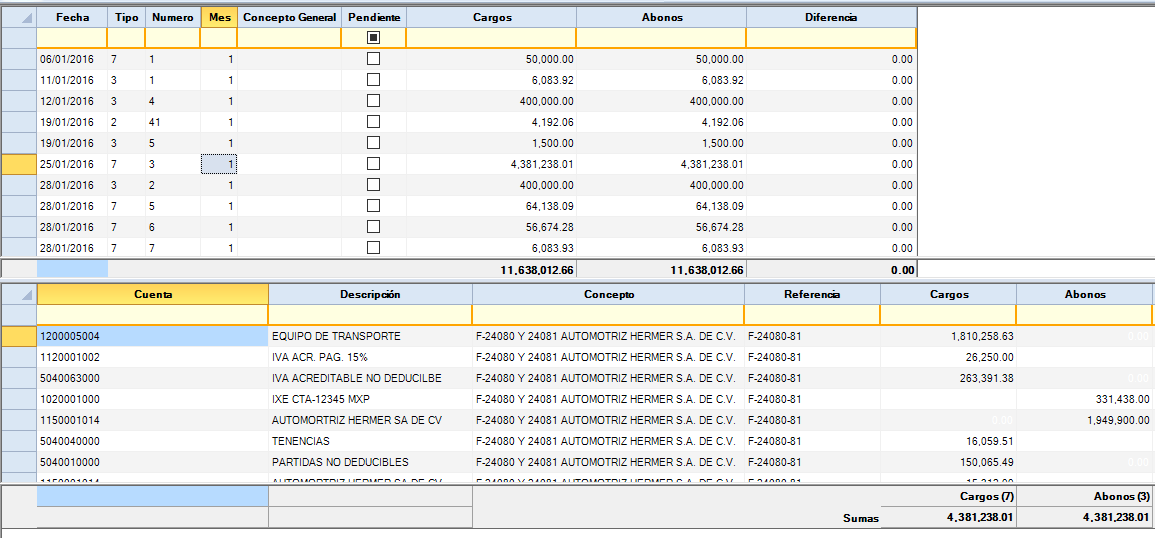Toggle the Pendiente filter checkbox in the filter row
The image size is (1155, 538).
pyautogui.click(x=373, y=38)
